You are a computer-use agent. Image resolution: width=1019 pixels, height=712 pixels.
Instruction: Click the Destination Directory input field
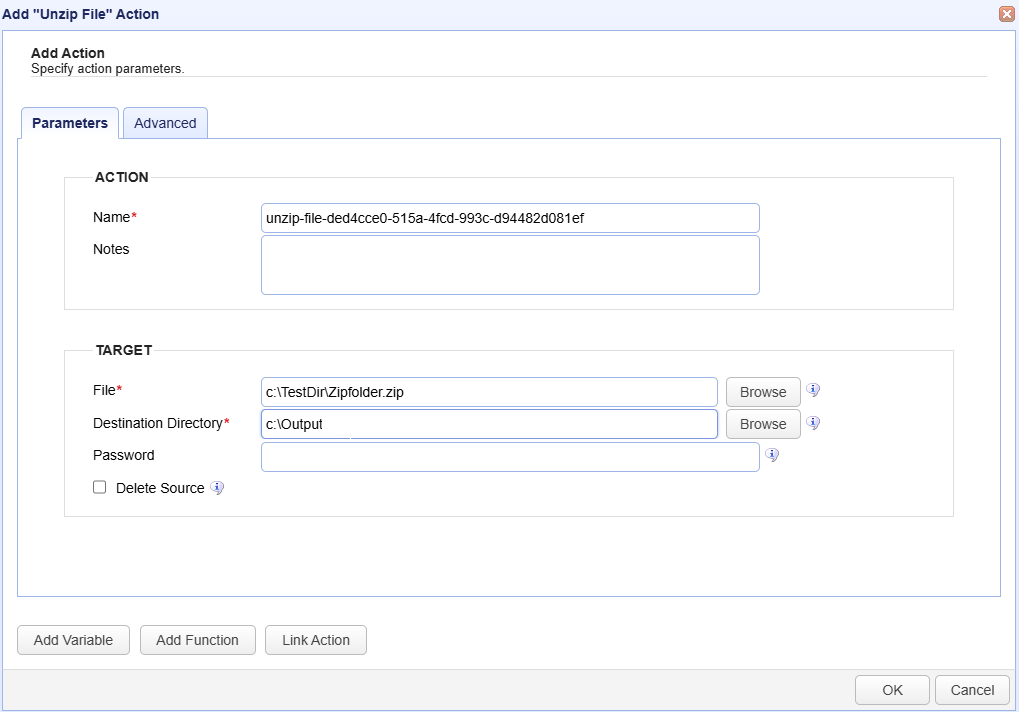pos(489,424)
